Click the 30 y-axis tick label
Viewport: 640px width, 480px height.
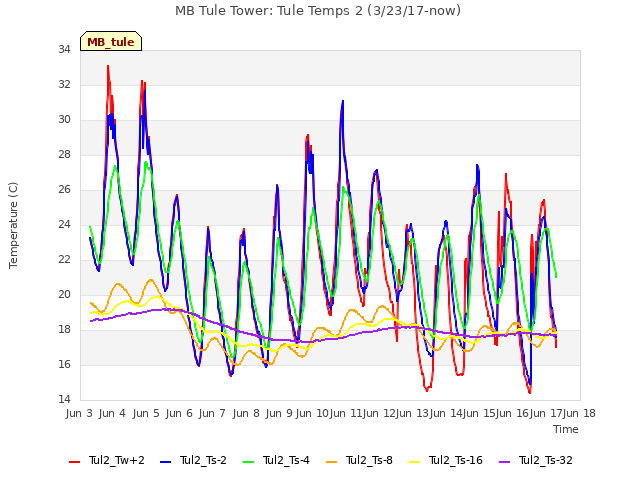[64, 119]
